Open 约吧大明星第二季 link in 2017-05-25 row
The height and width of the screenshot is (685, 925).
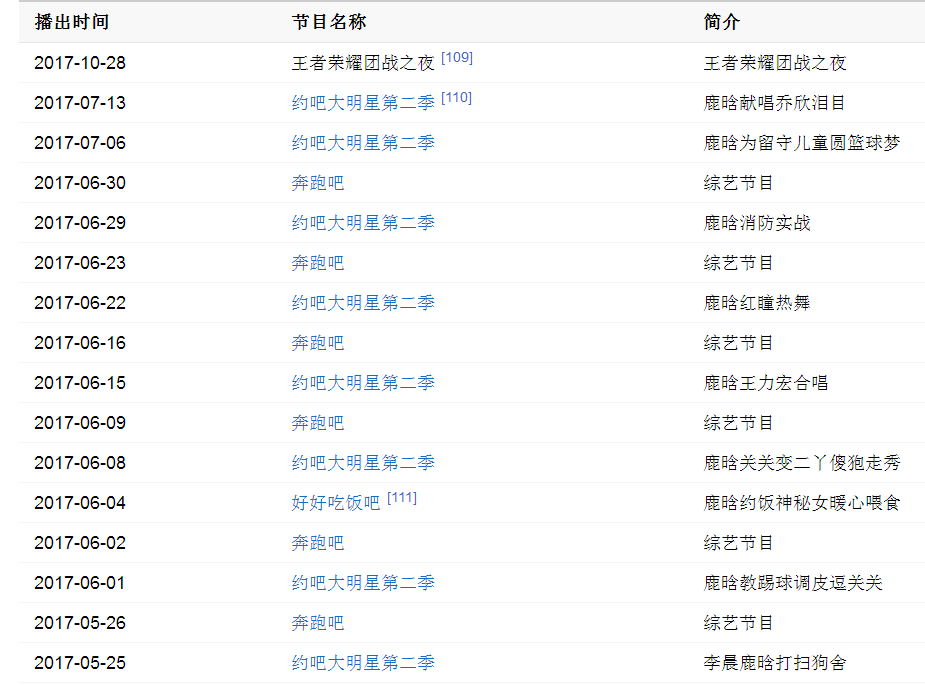(363, 663)
